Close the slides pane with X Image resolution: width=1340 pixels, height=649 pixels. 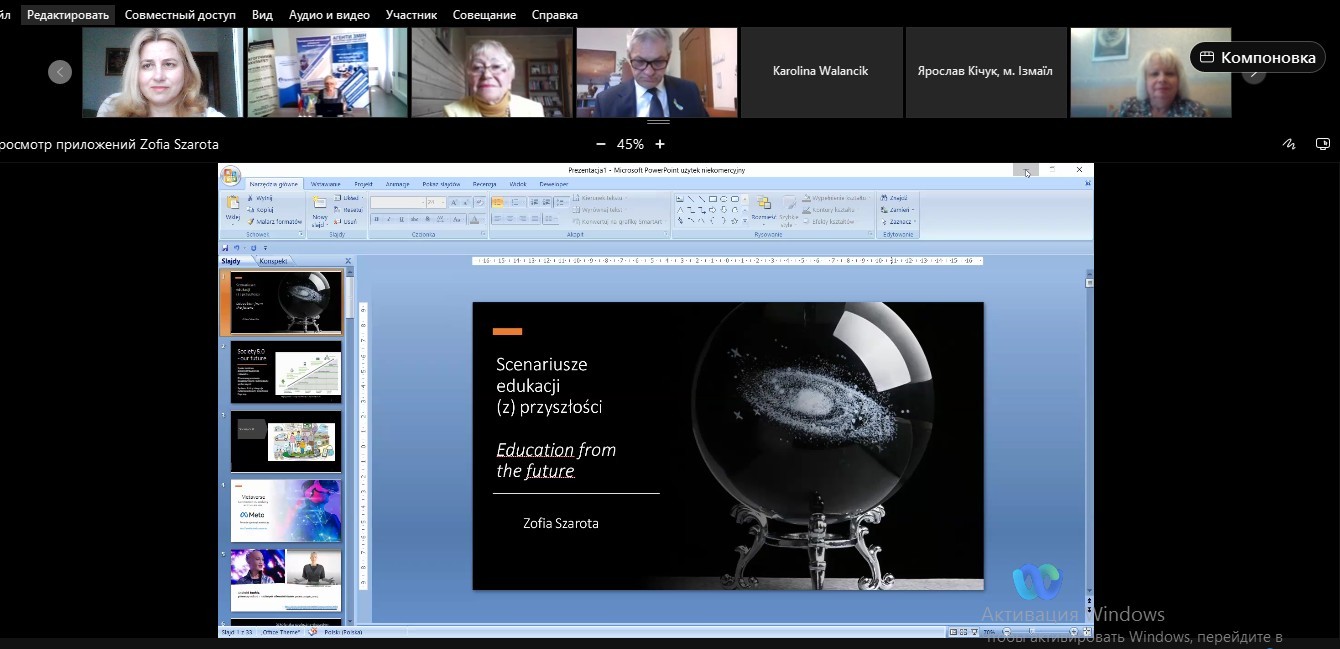(348, 261)
